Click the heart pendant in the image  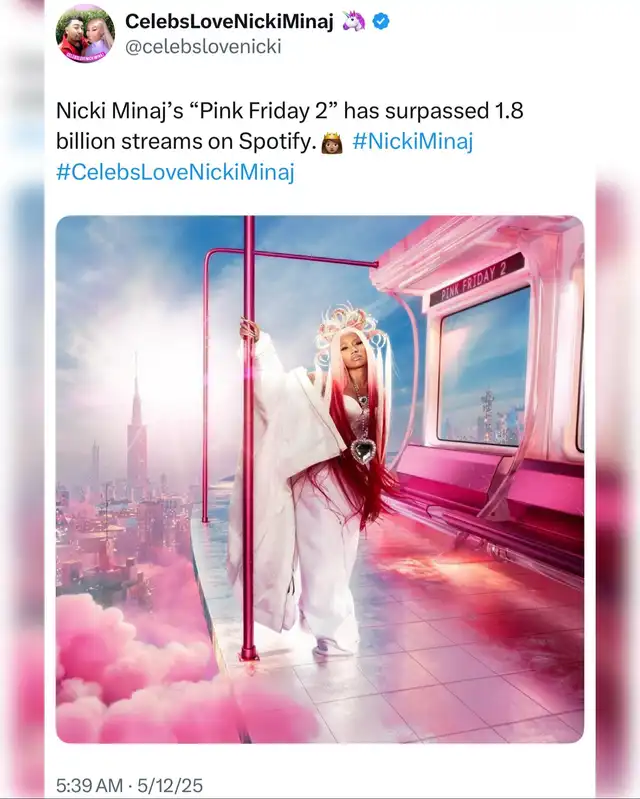tap(363, 450)
